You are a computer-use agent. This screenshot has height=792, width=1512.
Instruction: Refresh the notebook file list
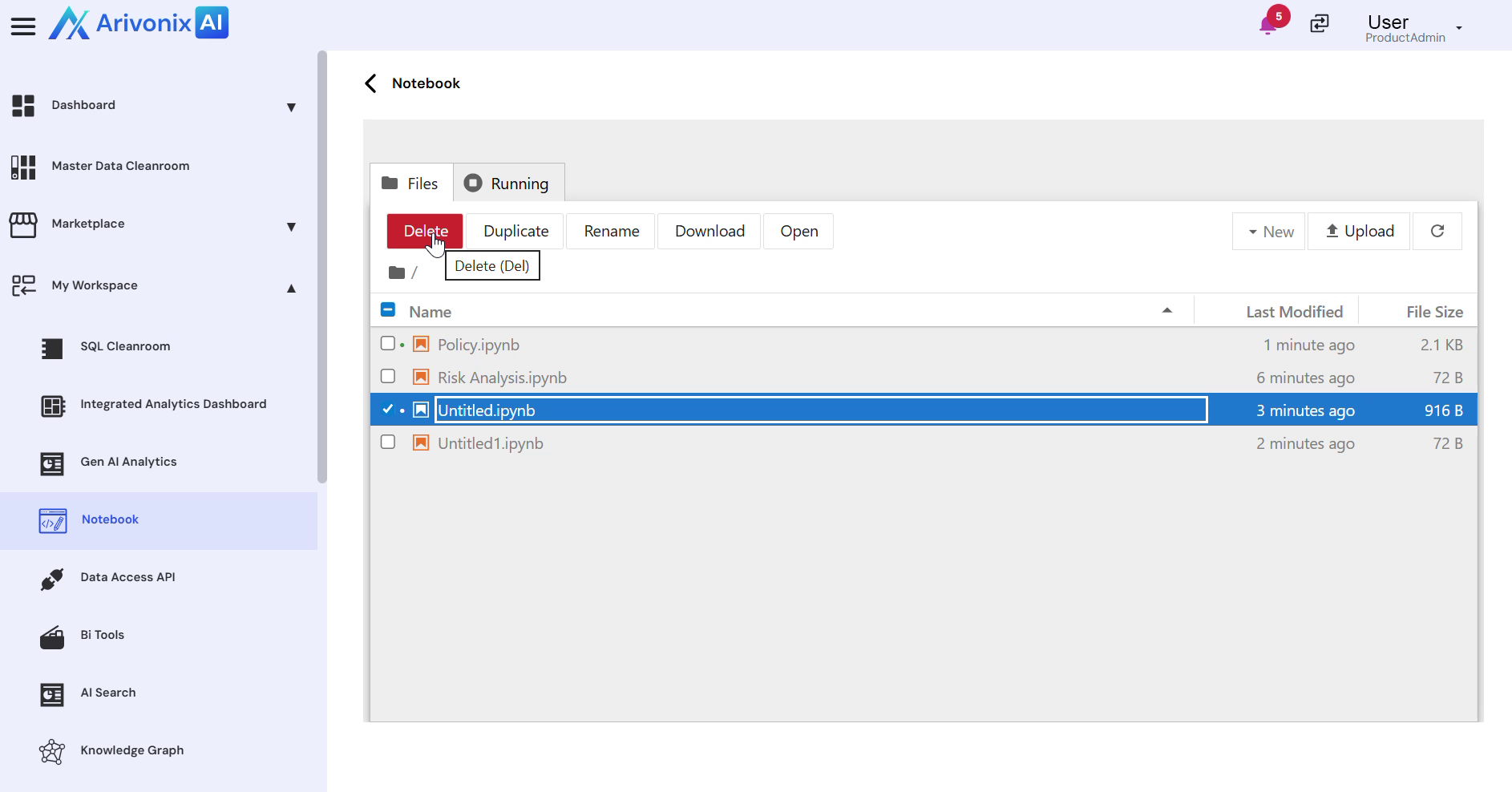pos(1437,232)
